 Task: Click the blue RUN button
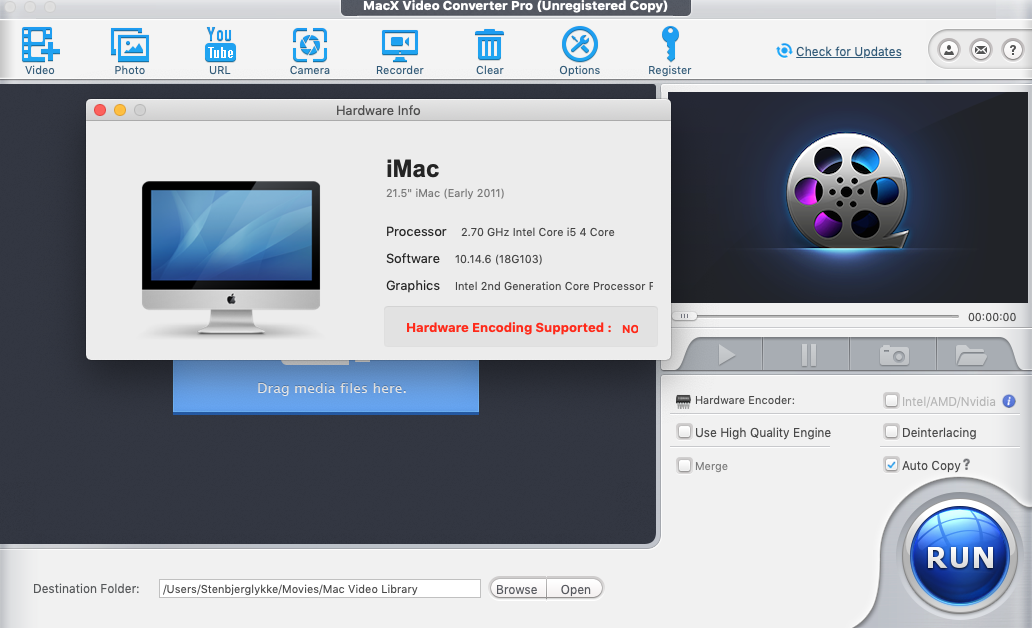[960, 558]
